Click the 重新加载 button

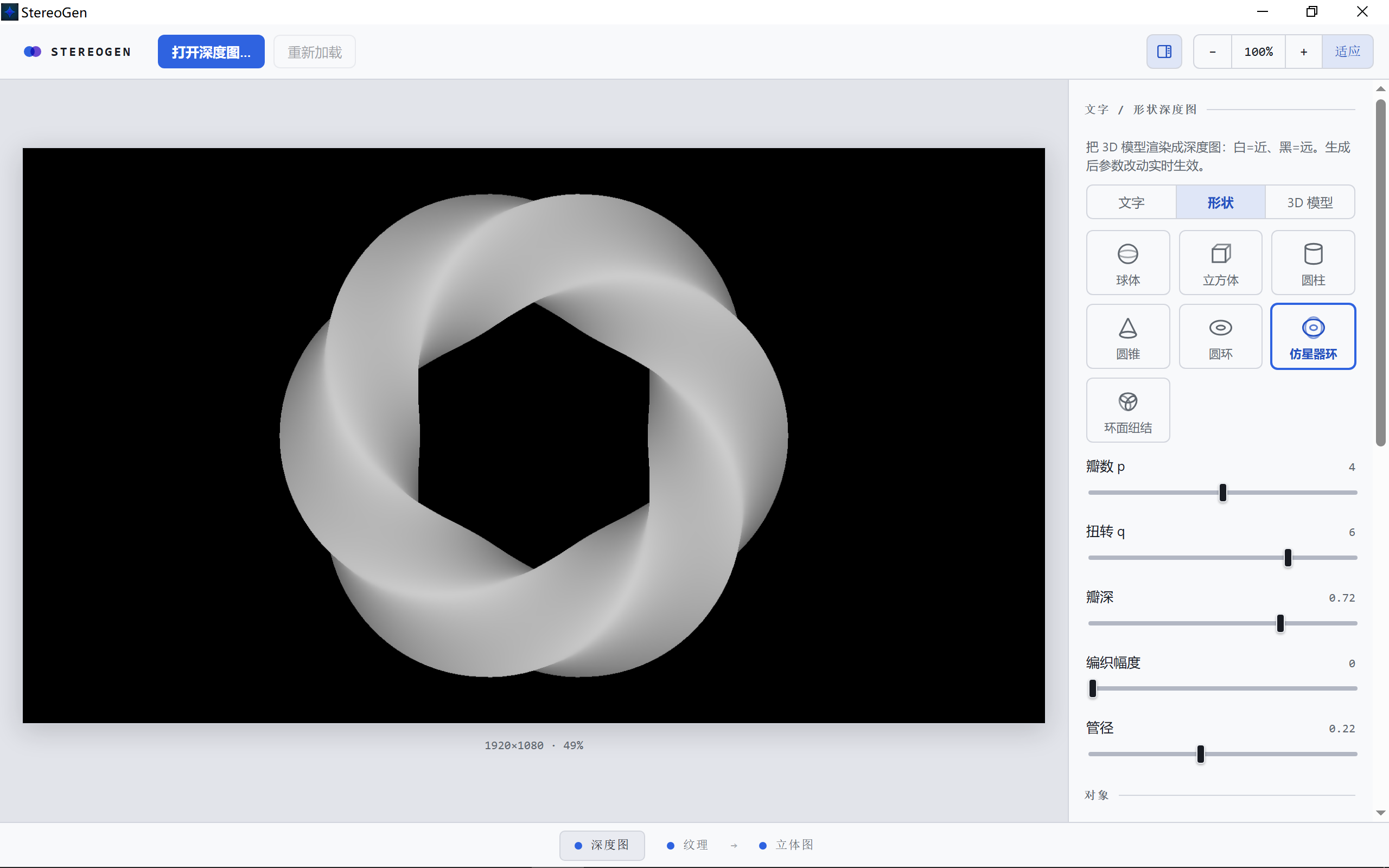[315, 52]
